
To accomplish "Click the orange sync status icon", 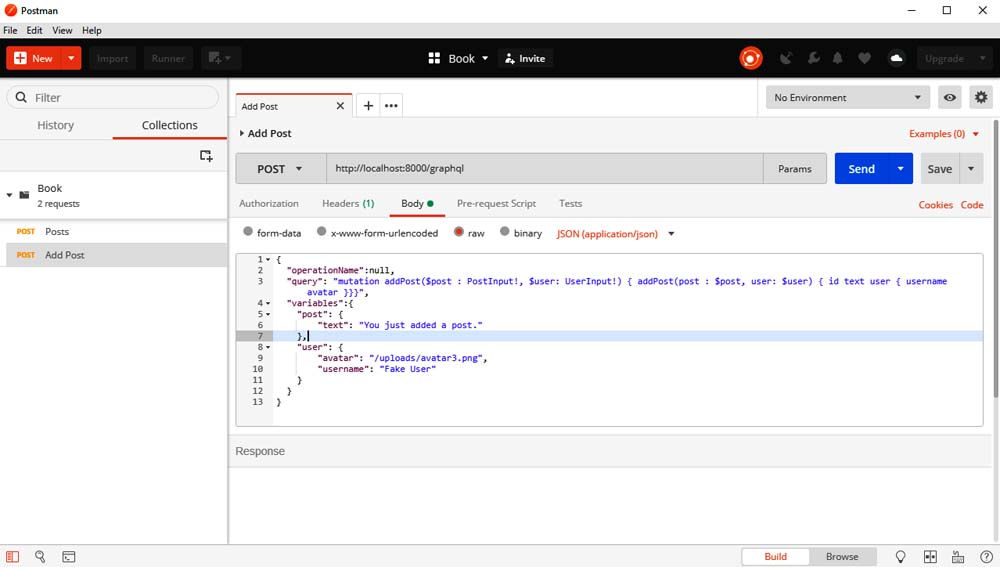I will click(751, 58).
